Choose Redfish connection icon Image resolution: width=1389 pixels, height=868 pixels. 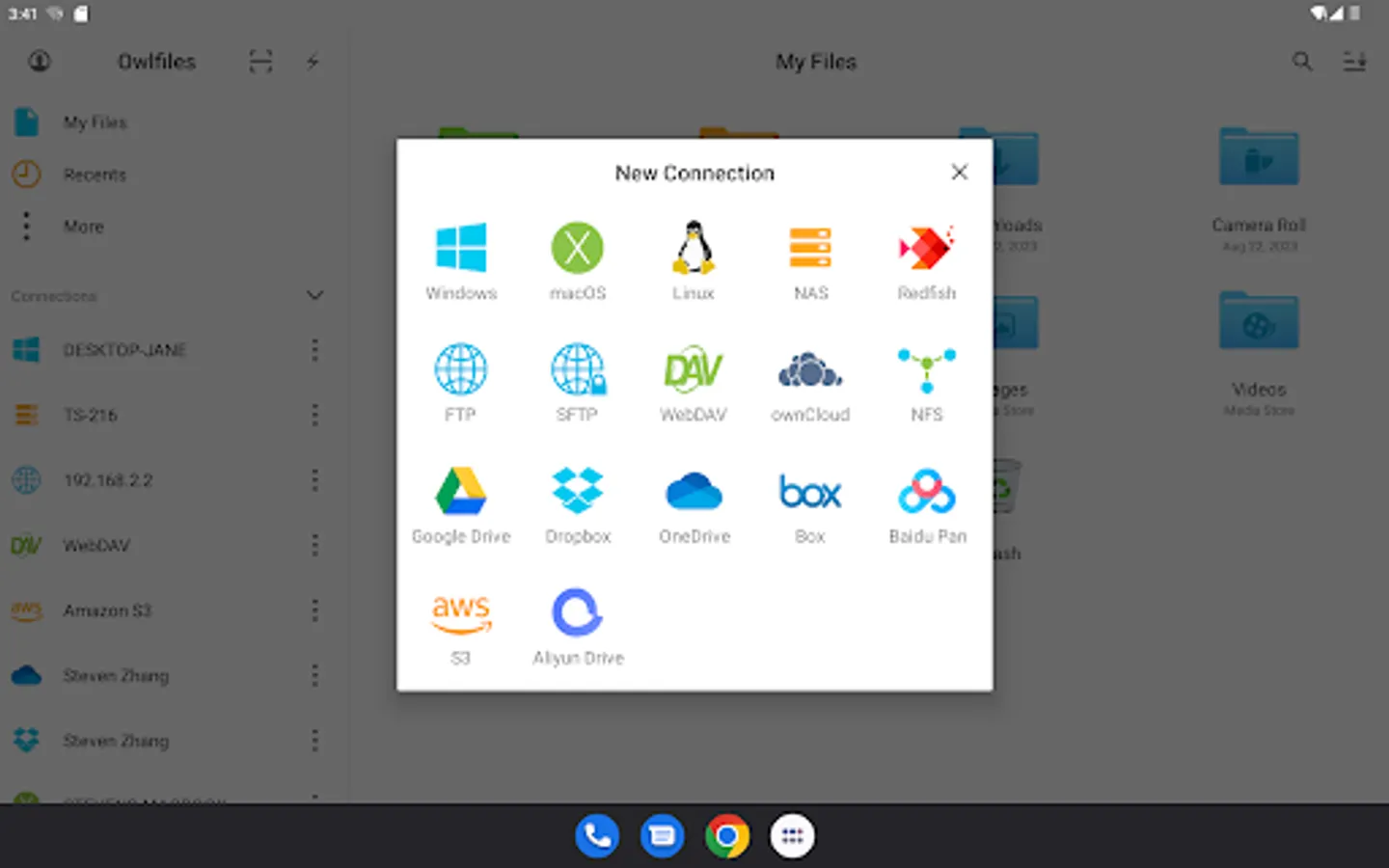point(926,248)
